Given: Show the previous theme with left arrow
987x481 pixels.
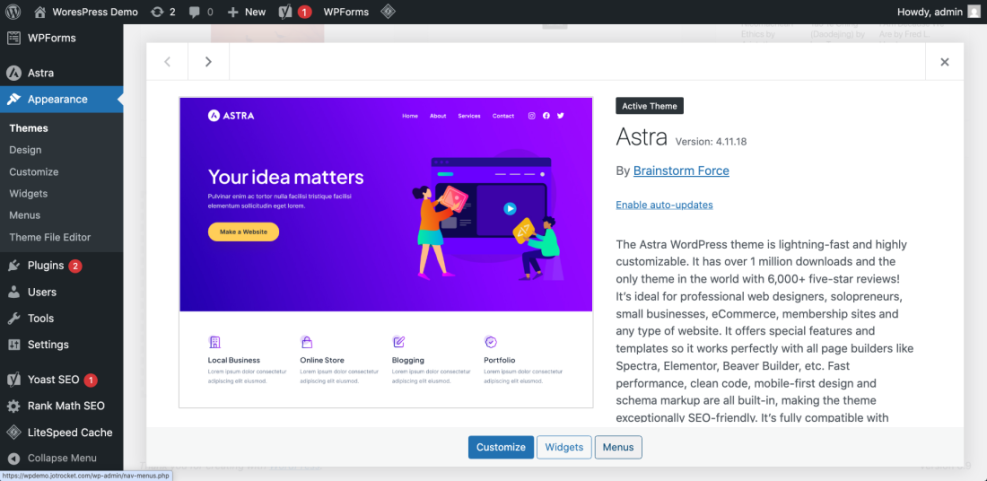Looking at the screenshot, I should pos(167,62).
